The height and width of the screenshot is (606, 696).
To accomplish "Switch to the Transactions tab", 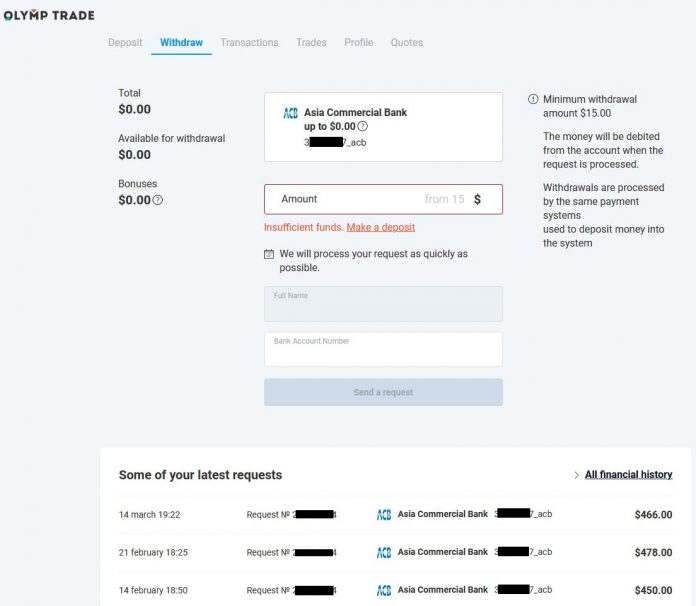I will 249,43.
